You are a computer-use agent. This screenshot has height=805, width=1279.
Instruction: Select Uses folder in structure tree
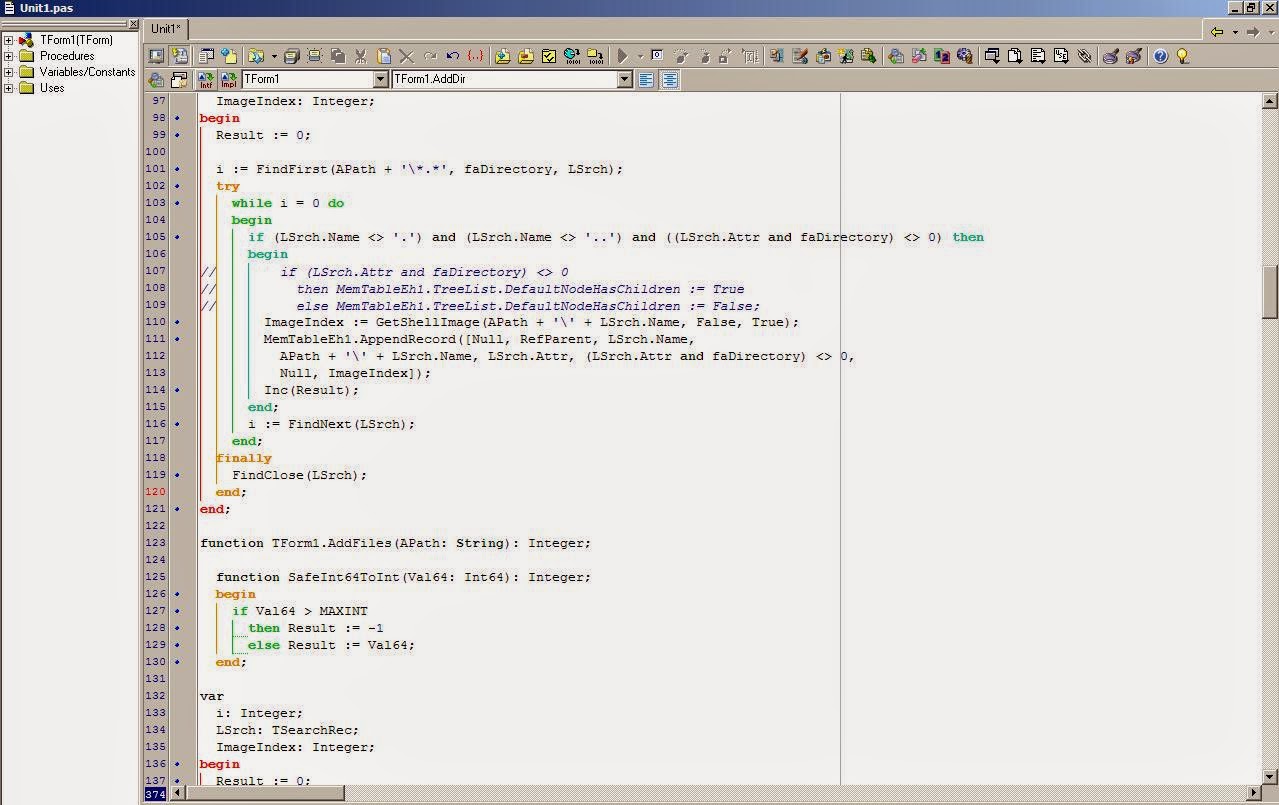(x=52, y=88)
